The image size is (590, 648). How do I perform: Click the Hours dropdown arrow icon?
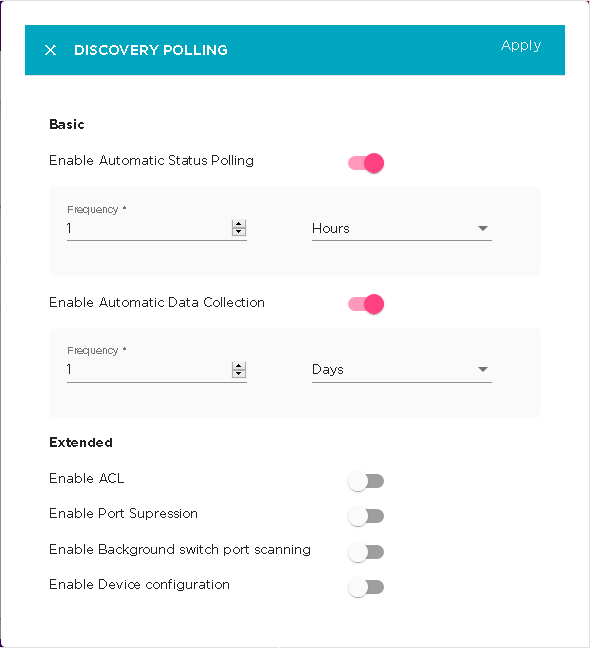483,229
